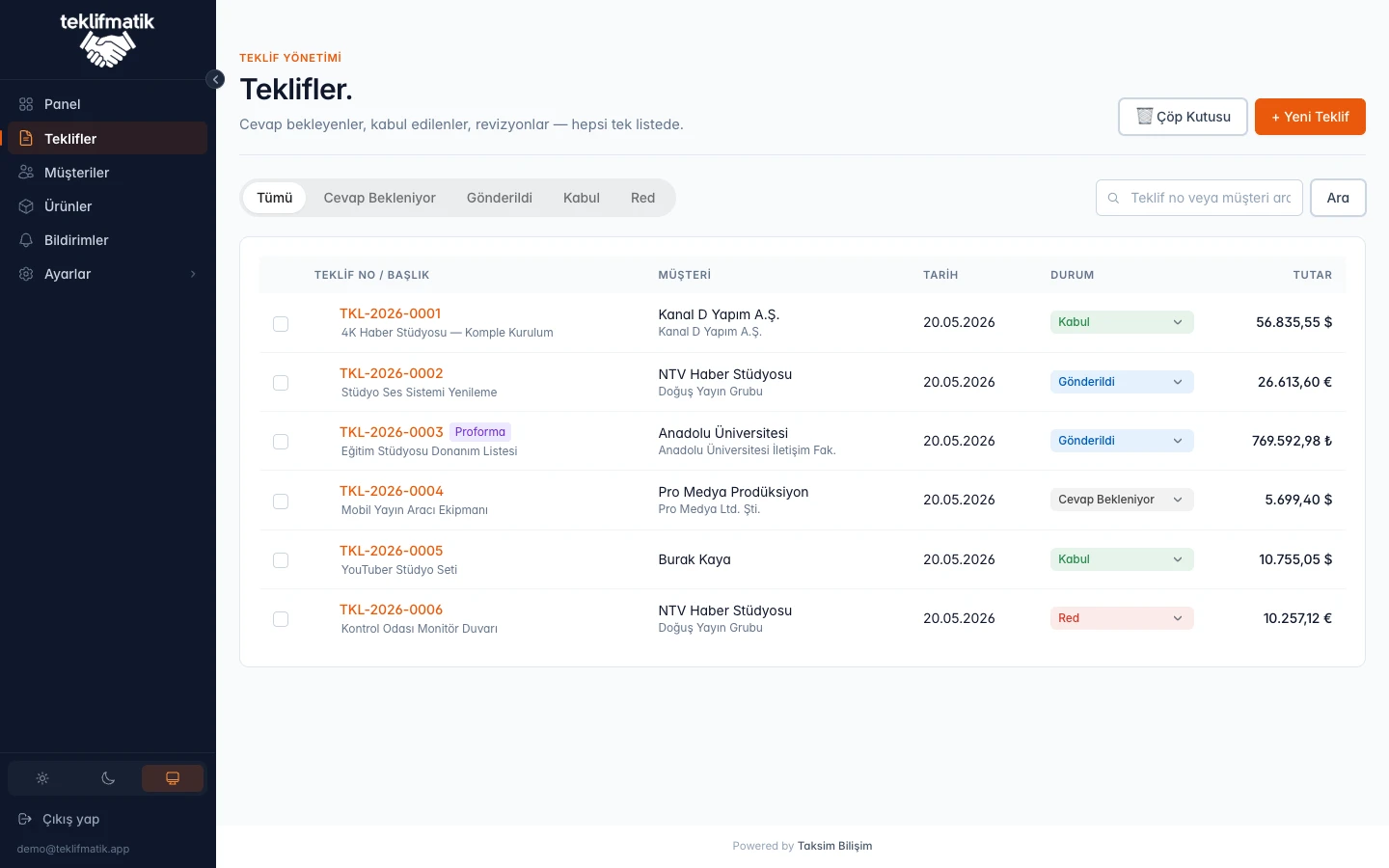Select the Tümü filter tab
This screenshot has width=1389, height=868.
coord(274,198)
